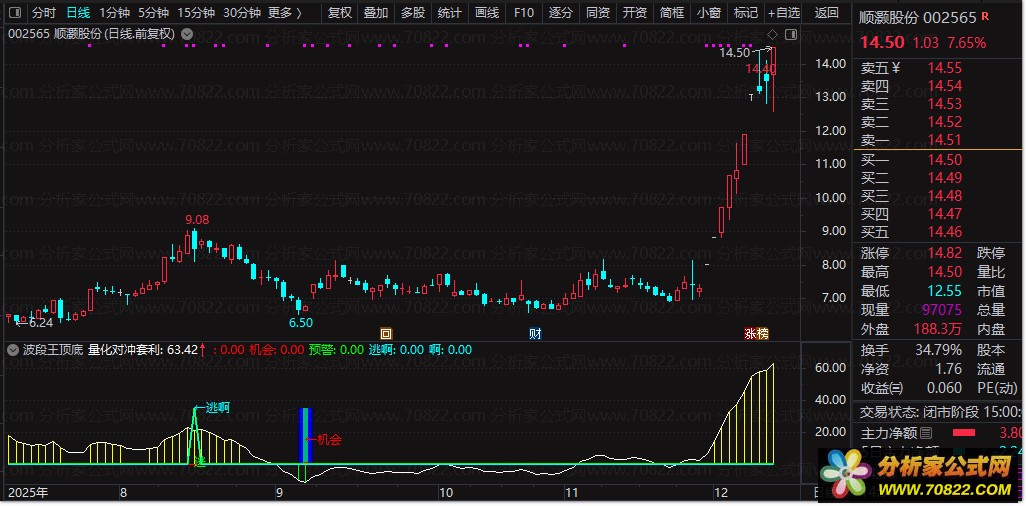Screen dimensions: 1028x506
Task: Add stock with +自选 button
Action: tap(784, 12)
